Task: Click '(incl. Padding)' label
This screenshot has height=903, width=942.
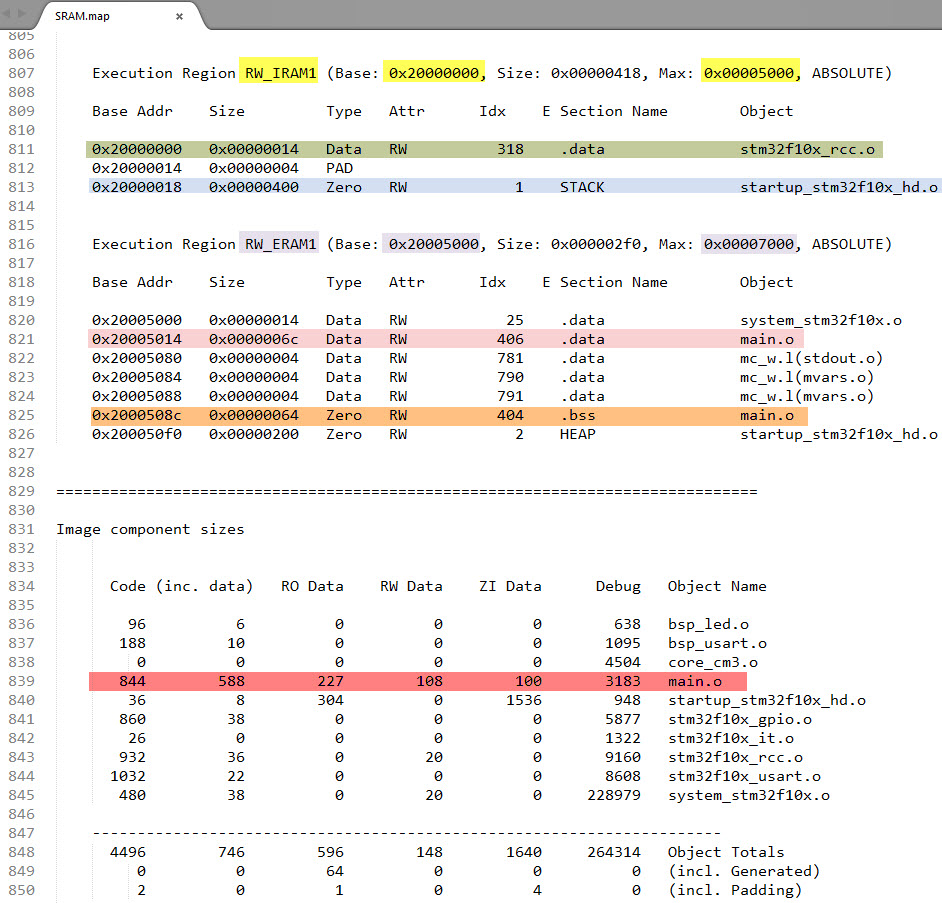Action: click(735, 890)
